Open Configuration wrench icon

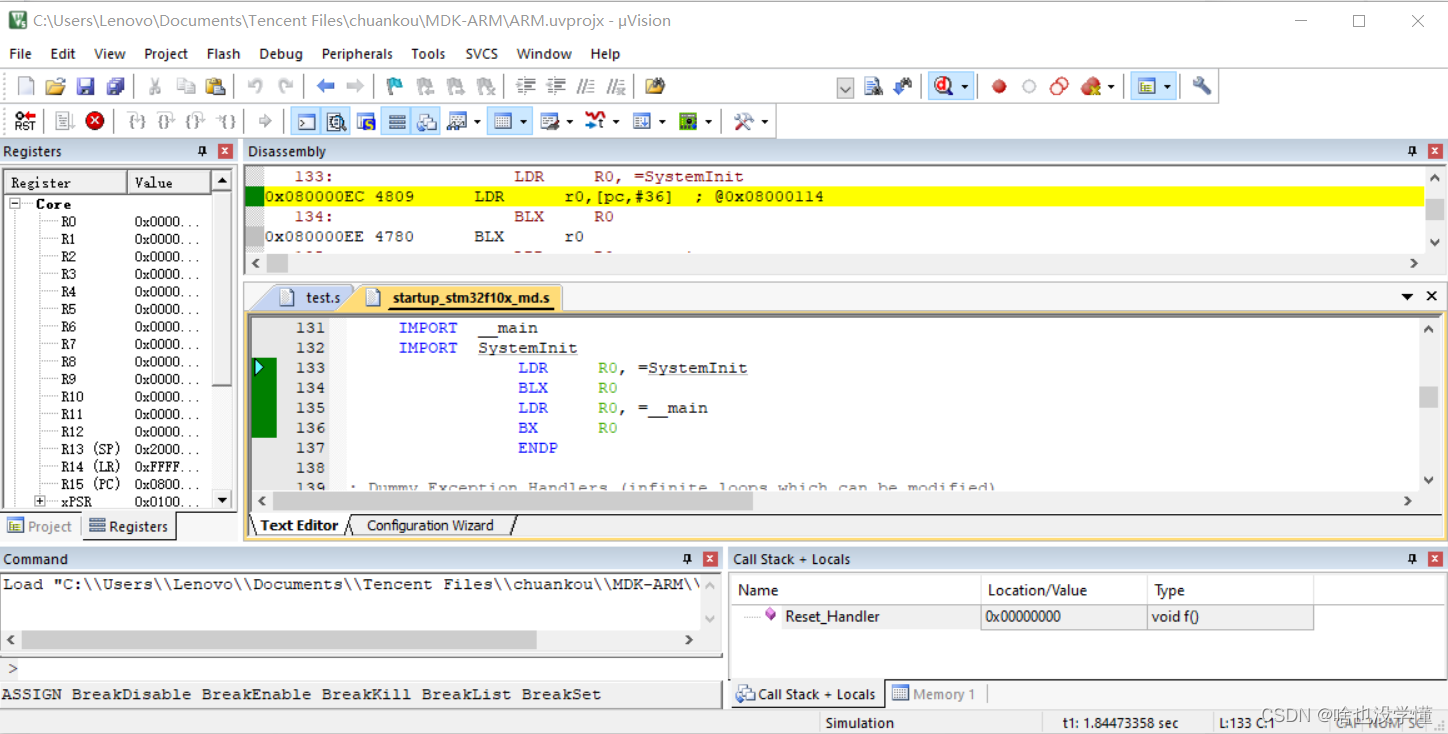[x=1202, y=86]
